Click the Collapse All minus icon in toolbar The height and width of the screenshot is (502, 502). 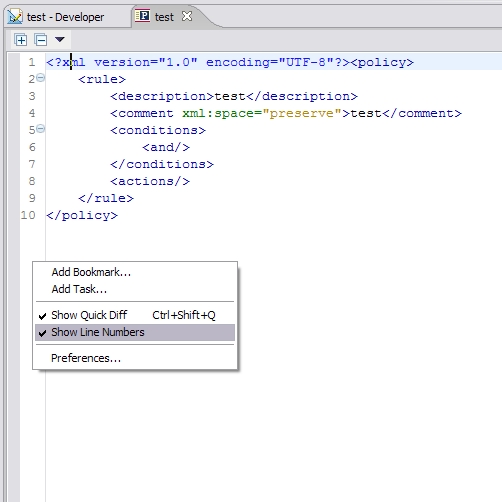[x=41, y=40]
